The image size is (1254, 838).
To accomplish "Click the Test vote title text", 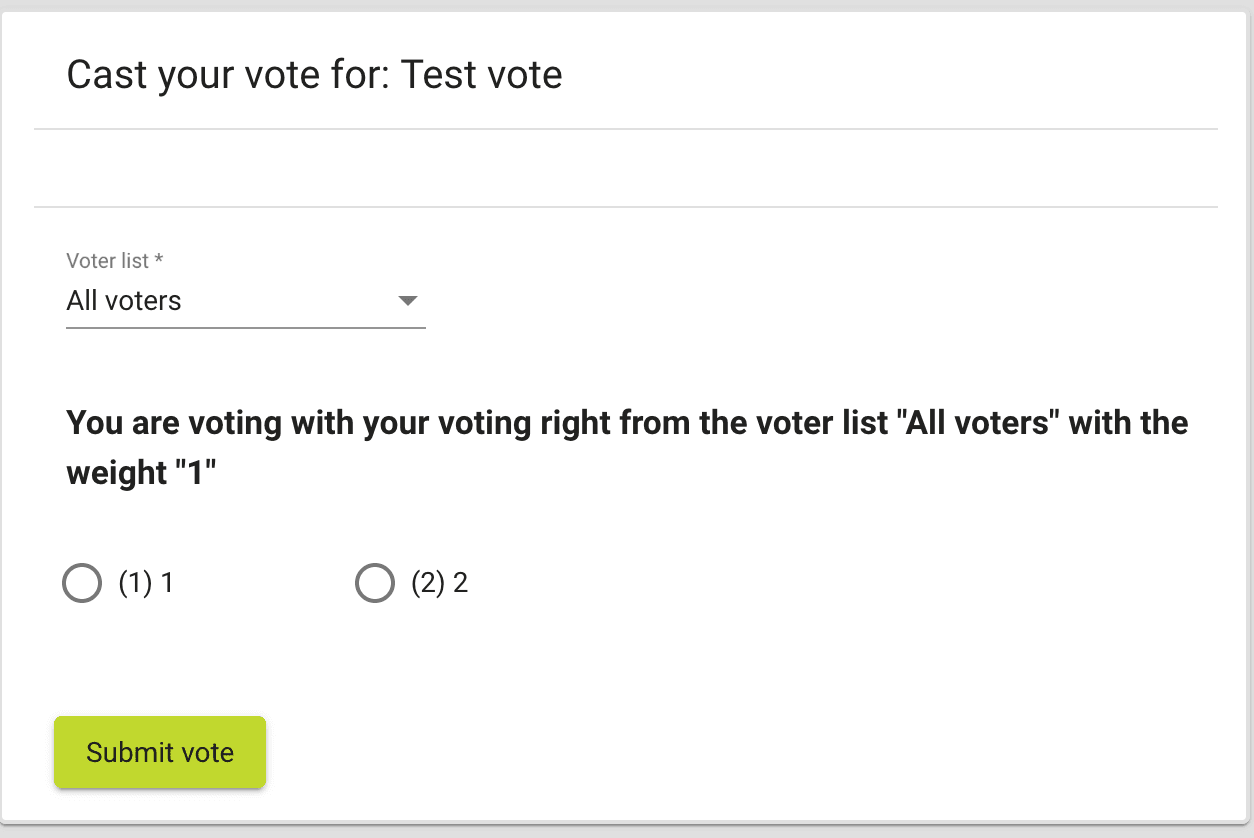I will click(482, 74).
